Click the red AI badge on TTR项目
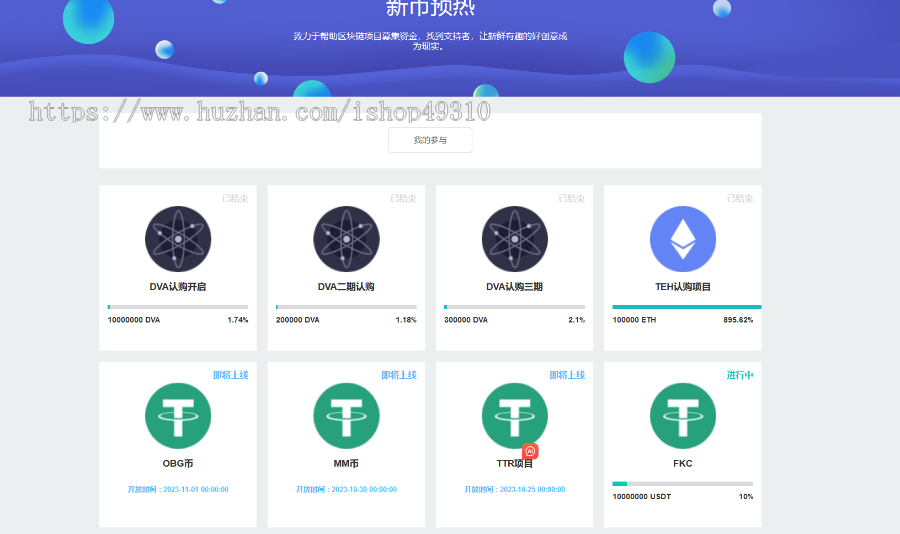The width and height of the screenshot is (900, 534). [x=530, y=451]
